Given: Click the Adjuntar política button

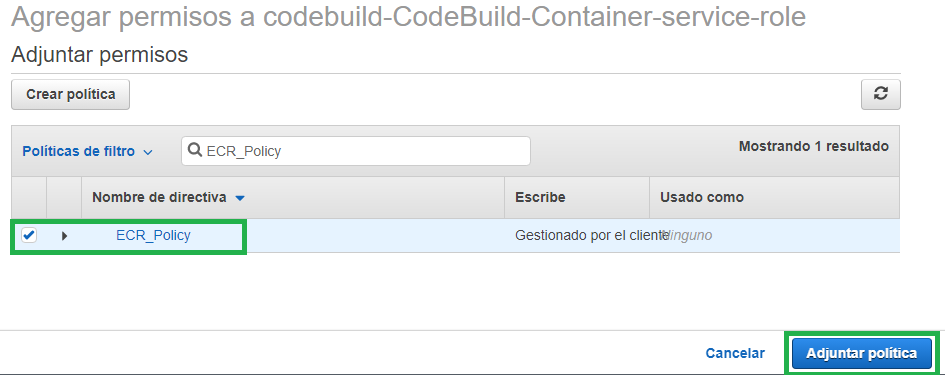Looking at the screenshot, I should (x=861, y=353).
